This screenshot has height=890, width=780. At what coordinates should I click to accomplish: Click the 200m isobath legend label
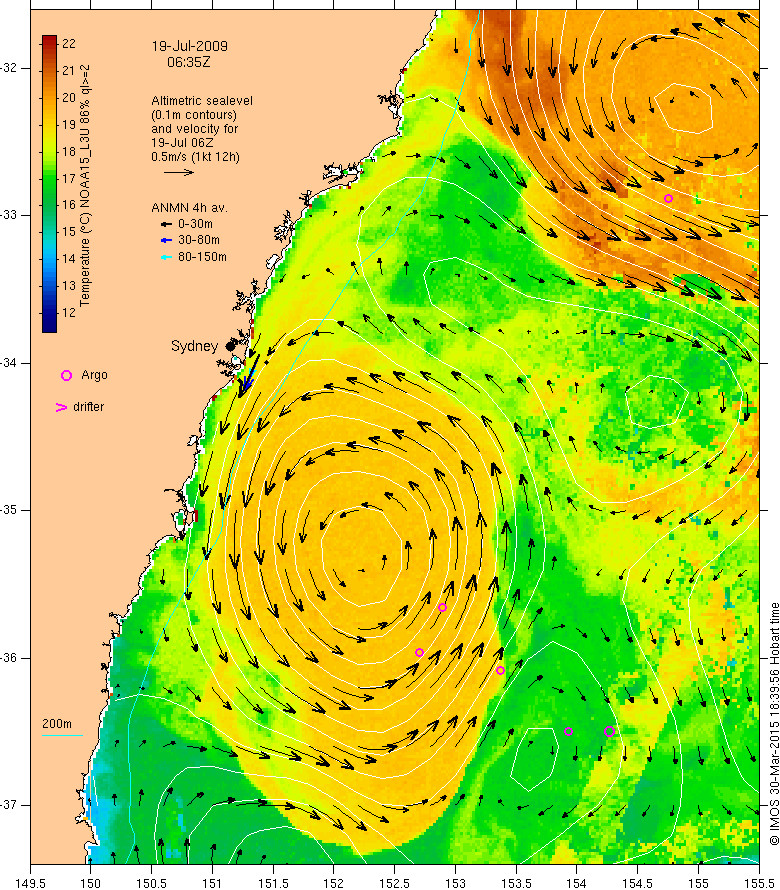tap(57, 724)
